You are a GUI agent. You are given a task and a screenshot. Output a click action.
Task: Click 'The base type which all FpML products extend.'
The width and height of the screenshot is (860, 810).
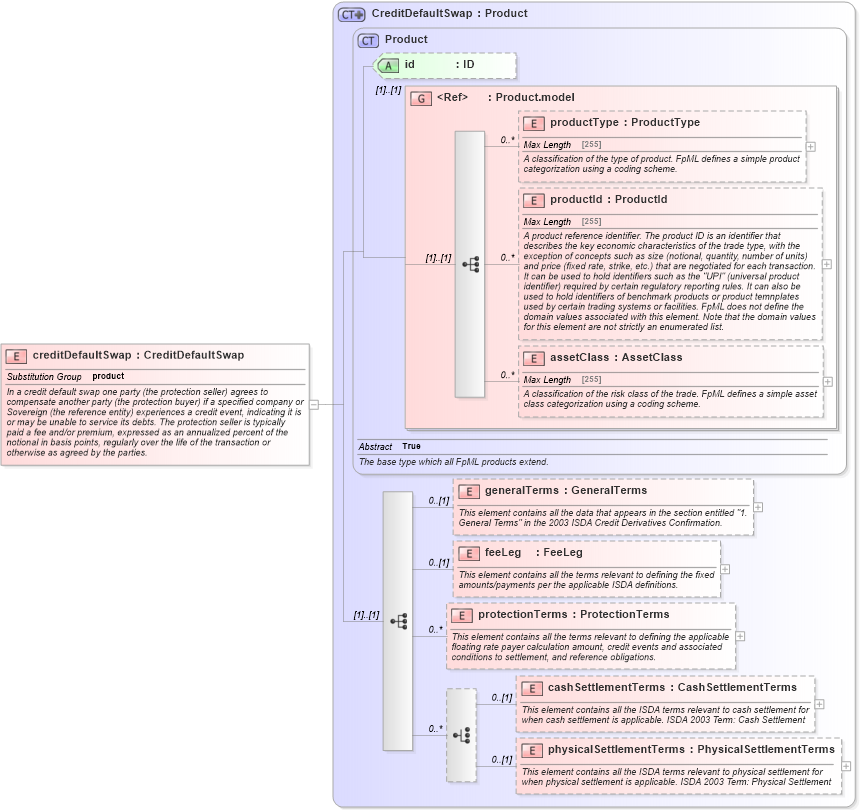[454, 462]
